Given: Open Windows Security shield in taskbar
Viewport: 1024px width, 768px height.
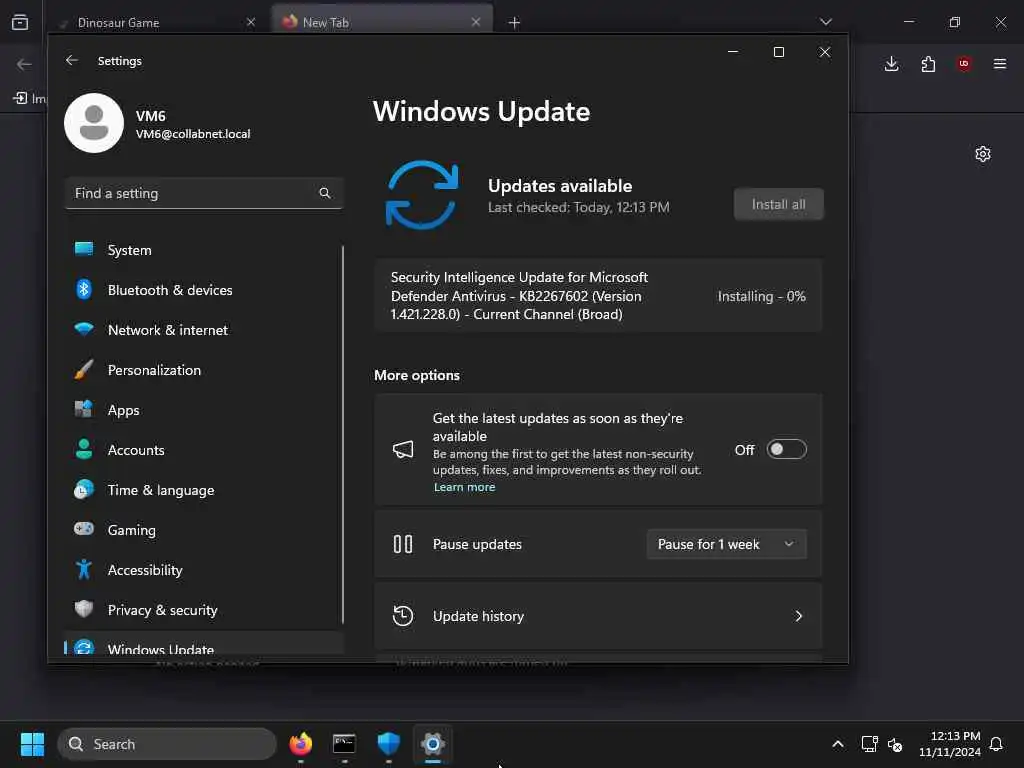Looking at the screenshot, I should (x=389, y=744).
